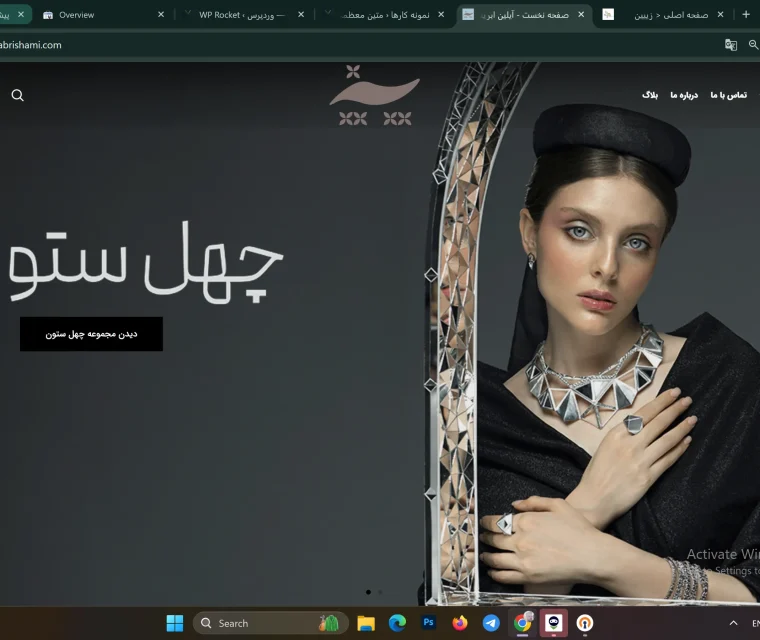Launch Firefox from the taskbar
The image size is (760, 640).
click(460, 623)
